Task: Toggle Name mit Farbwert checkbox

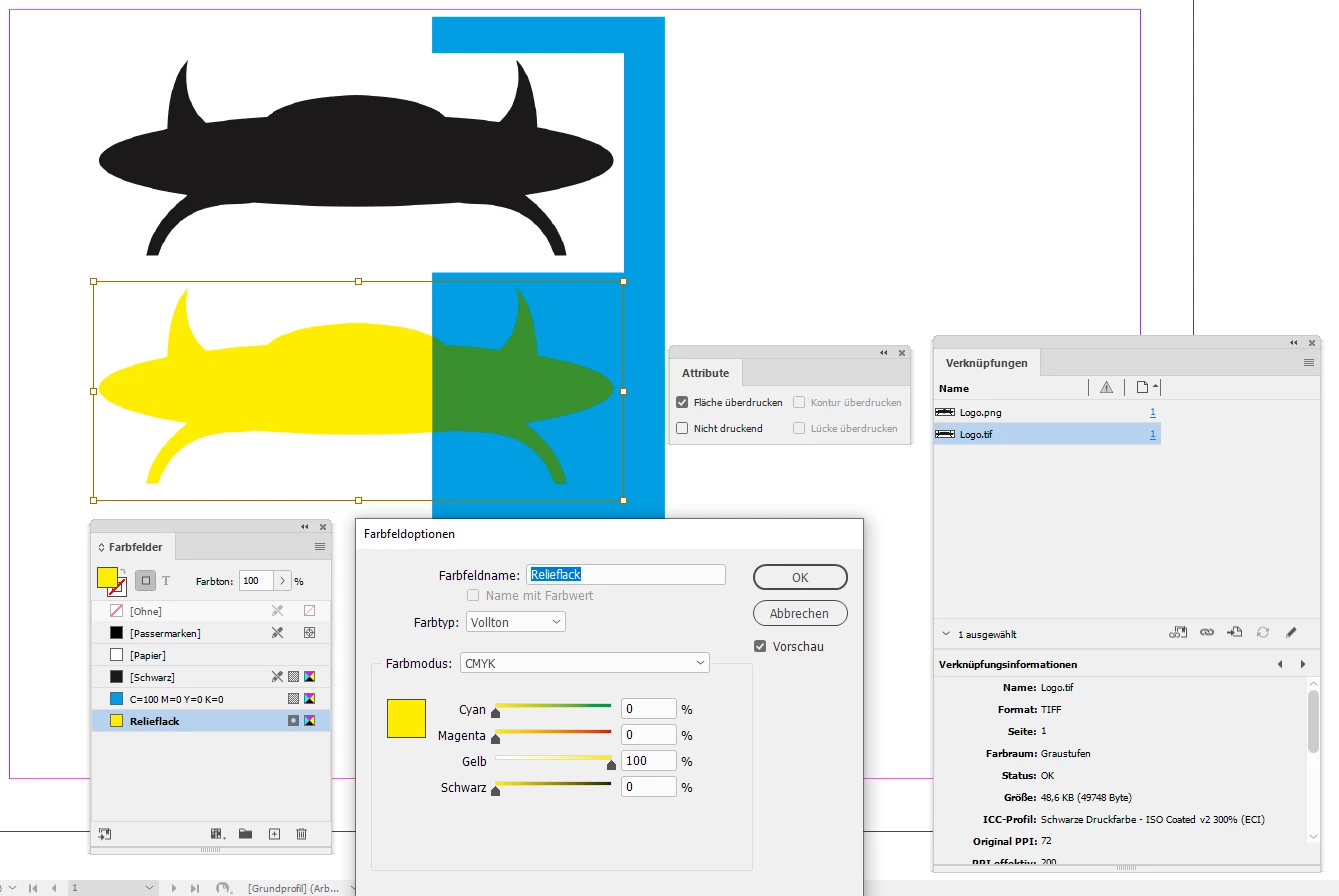Action: pyautogui.click(x=474, y=595)
